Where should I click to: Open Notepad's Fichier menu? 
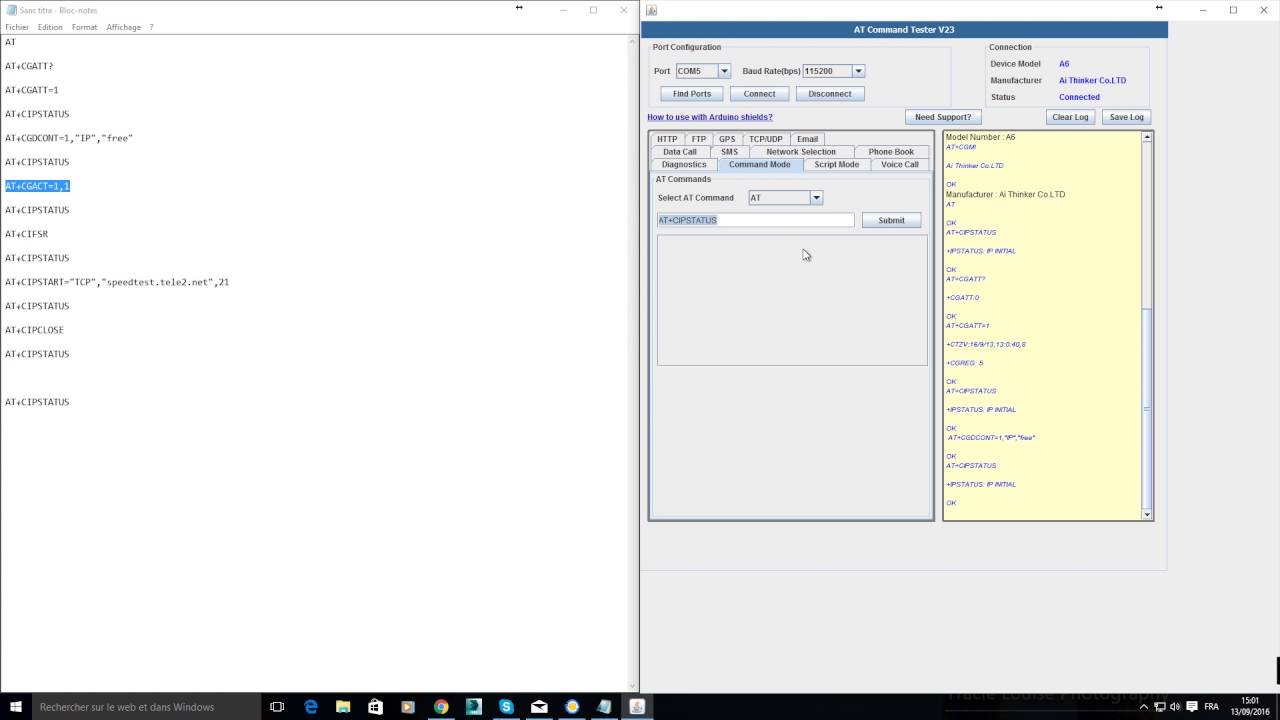pyautogui.click(x=17, y=27)
